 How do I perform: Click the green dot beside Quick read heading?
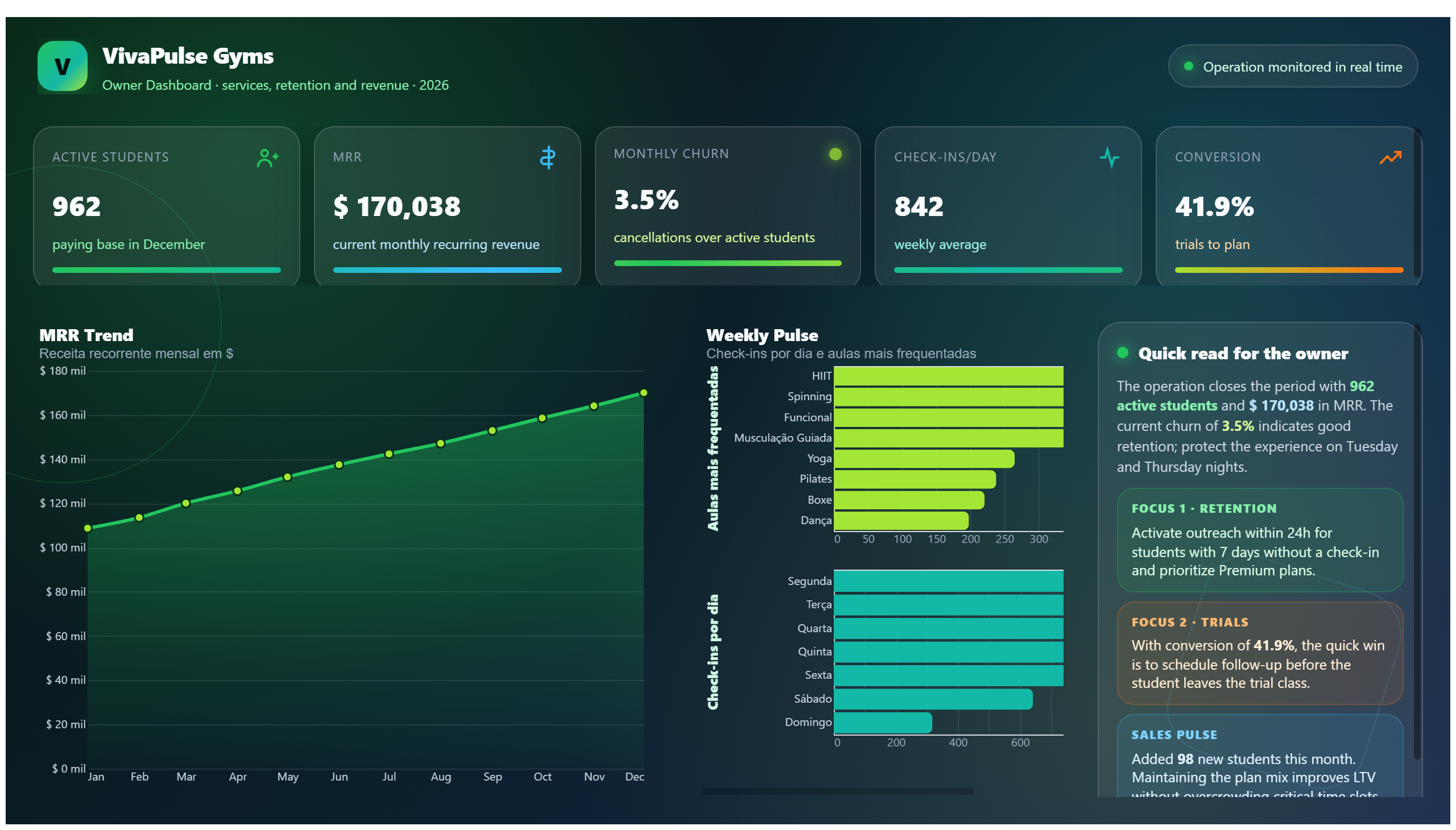1122,352
